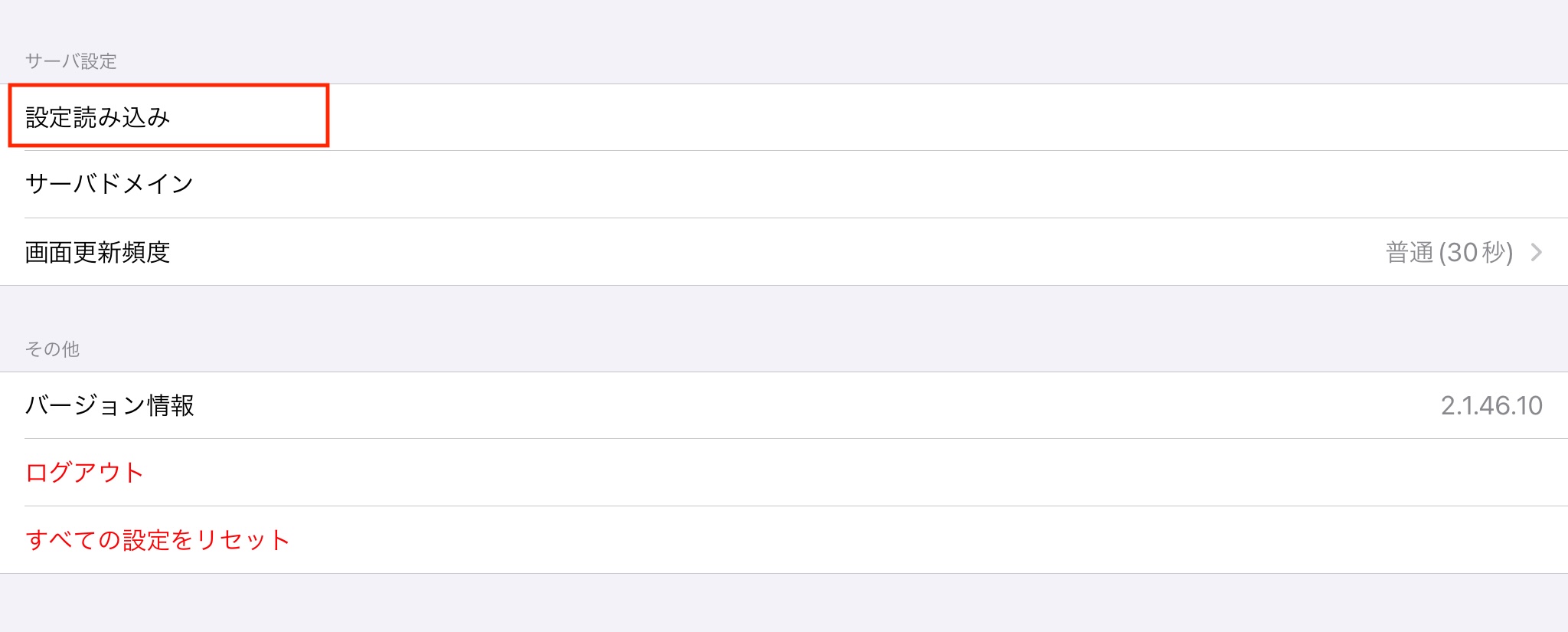Click the version number 2.1.46.10
This screenshot has width=1568, height=632.
(1491, 405)
